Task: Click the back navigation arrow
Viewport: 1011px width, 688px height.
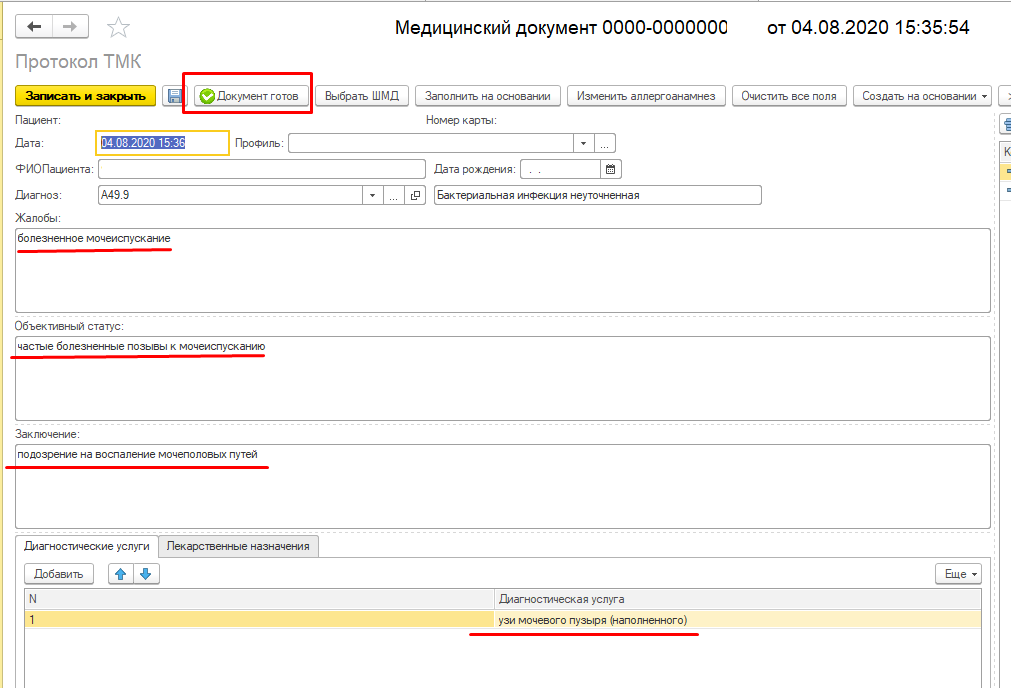Action: point(35,27)
